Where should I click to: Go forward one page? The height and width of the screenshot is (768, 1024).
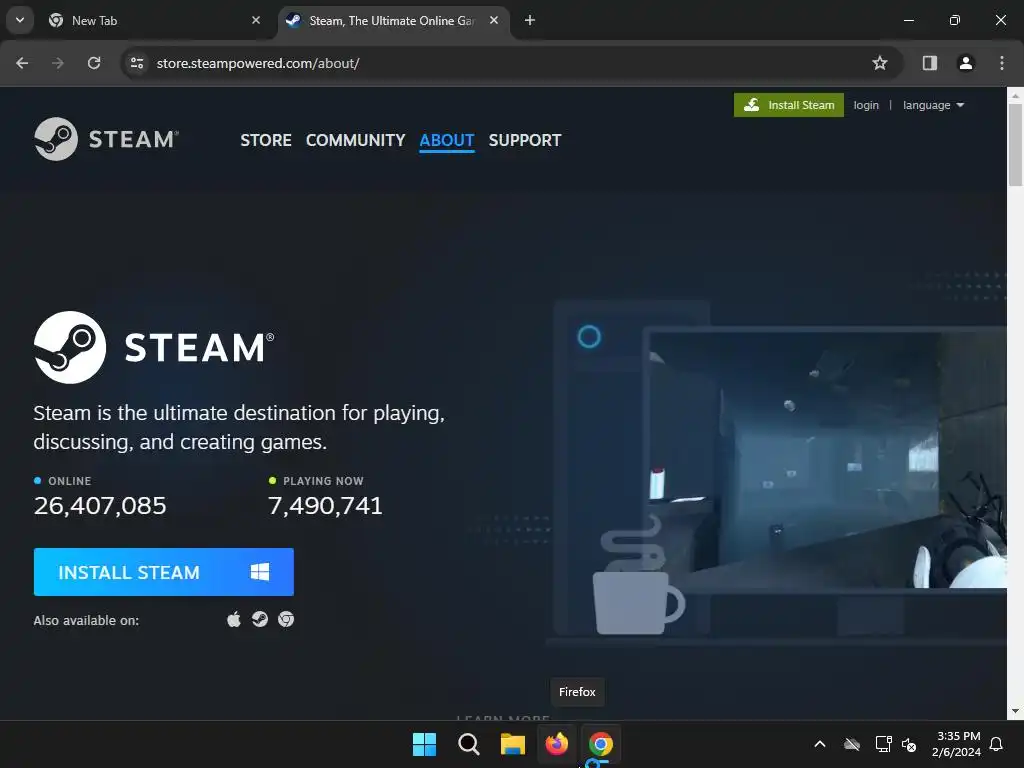(58, 63)
